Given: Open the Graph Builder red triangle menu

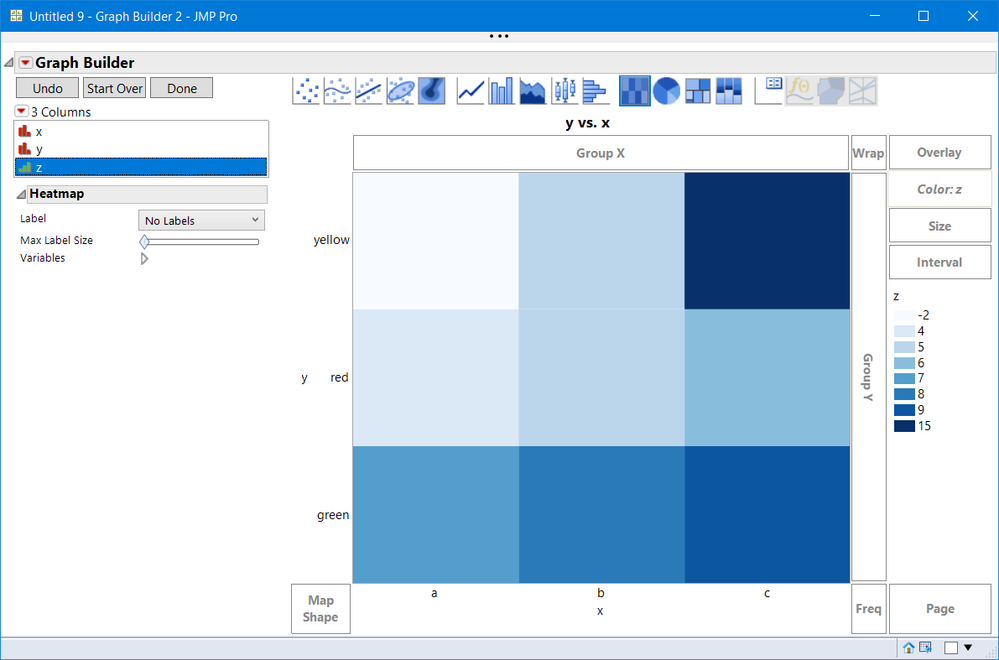Looking at the screenshot, I should [25, 62].
